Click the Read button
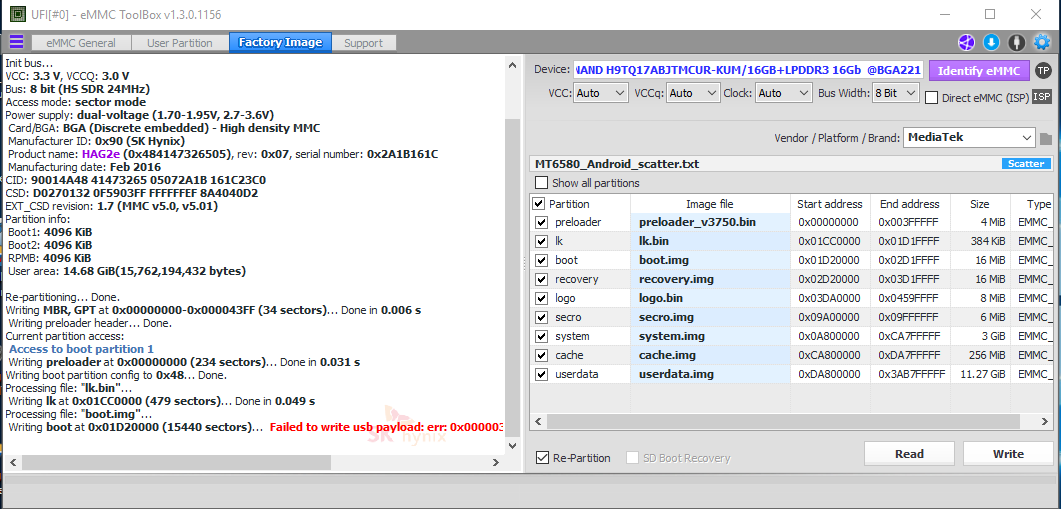This screenshot has width=1061, height=509. [x=909, y=453]
